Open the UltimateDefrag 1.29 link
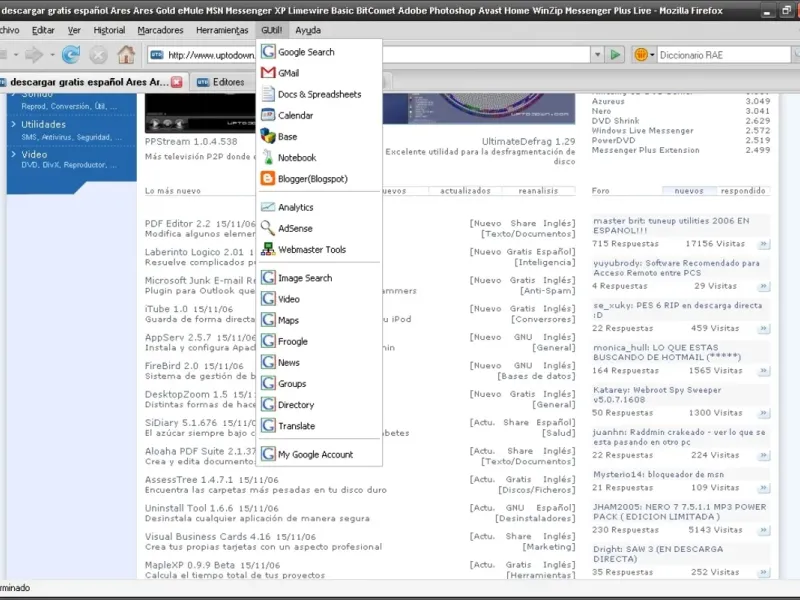The height and width of the screenshot is (600, 800). (529, 141)
